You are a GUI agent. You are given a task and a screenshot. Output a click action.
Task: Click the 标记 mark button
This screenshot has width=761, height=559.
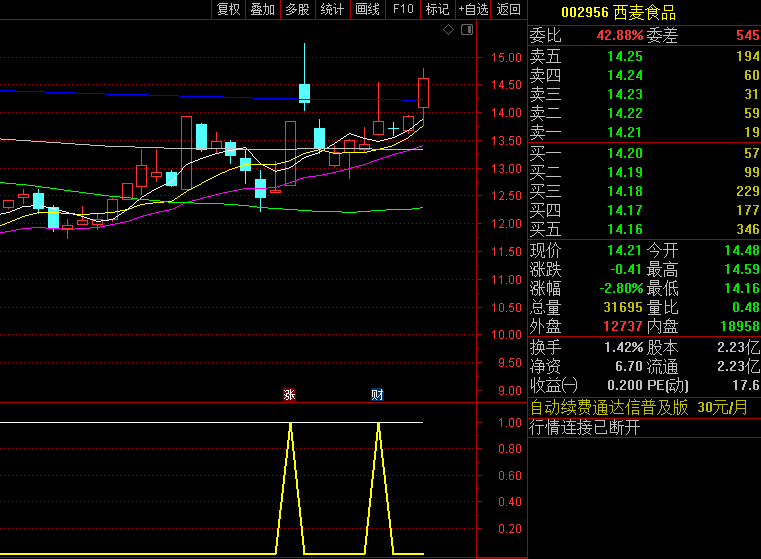coord(437,9)
